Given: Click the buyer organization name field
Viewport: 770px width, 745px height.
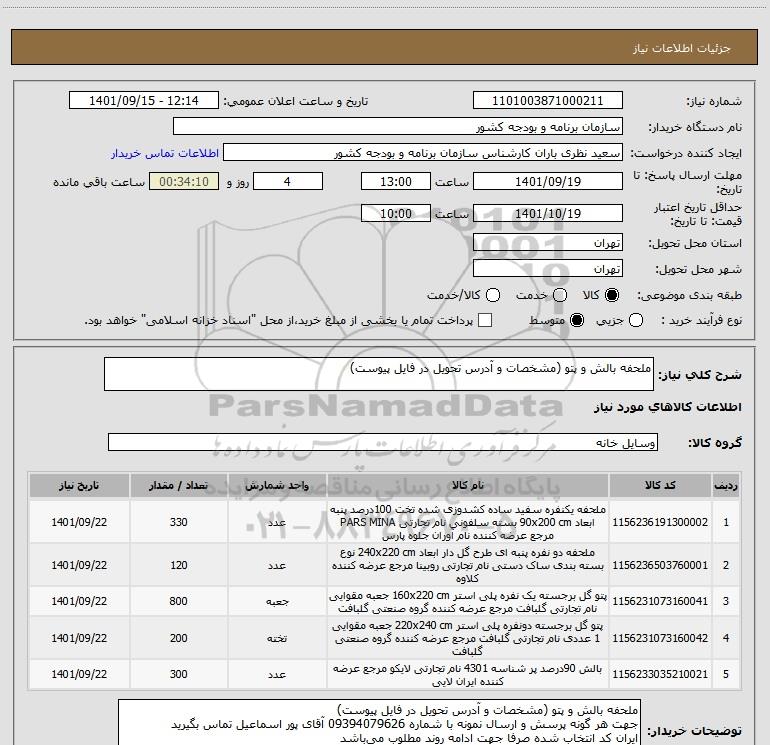Looking at the screenshot, I should (x=398, y=126).
